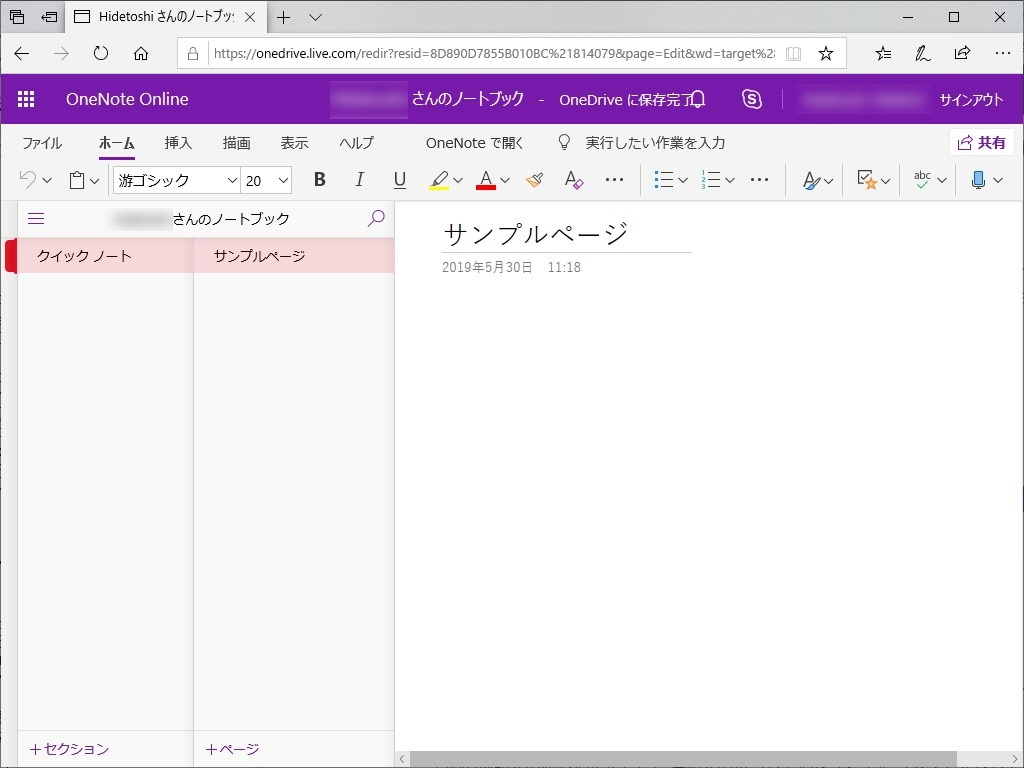Open the Office app launcher grid
Image resolution: width=1024 pixels, height=768 pixels.
click(x=26, y=99)
